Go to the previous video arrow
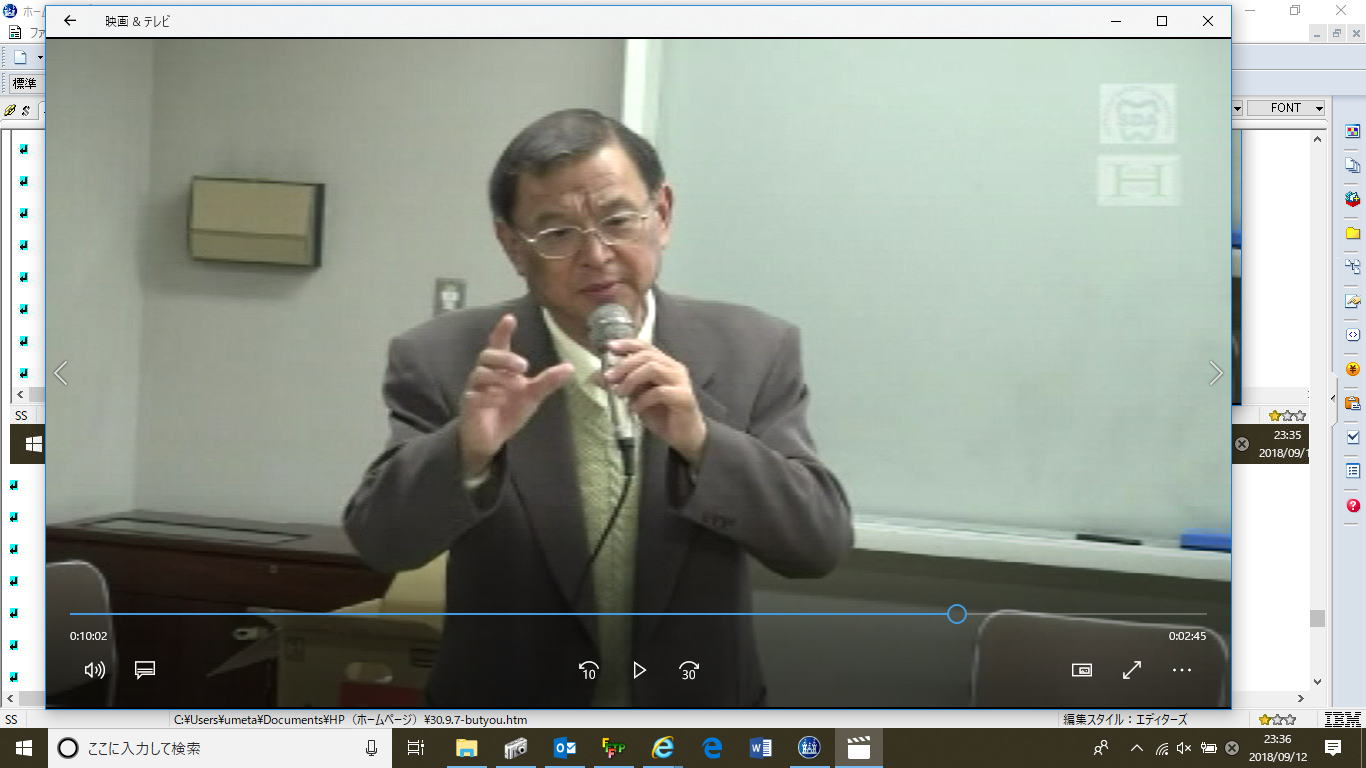The width and height of the screenshot is (1366, 768). (x=61, y=373)
